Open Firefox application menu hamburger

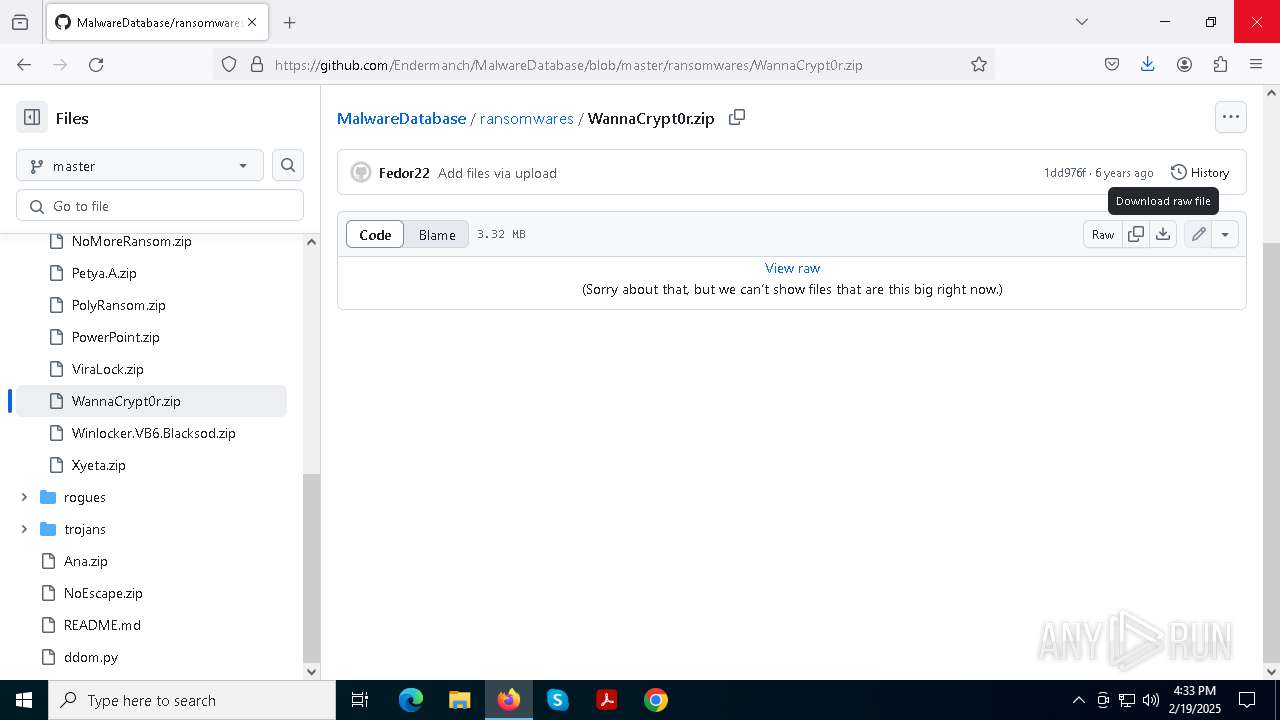click(x=1256, y=64)
